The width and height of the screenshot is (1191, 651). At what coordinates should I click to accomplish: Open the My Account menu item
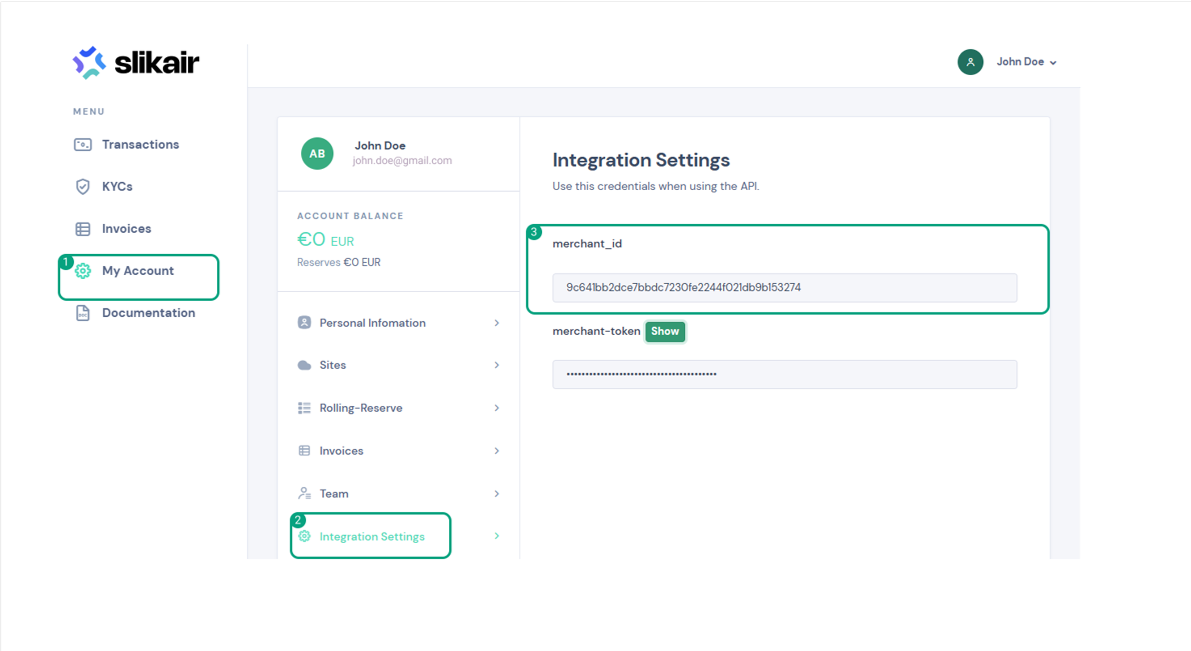(x=140, y=270)
